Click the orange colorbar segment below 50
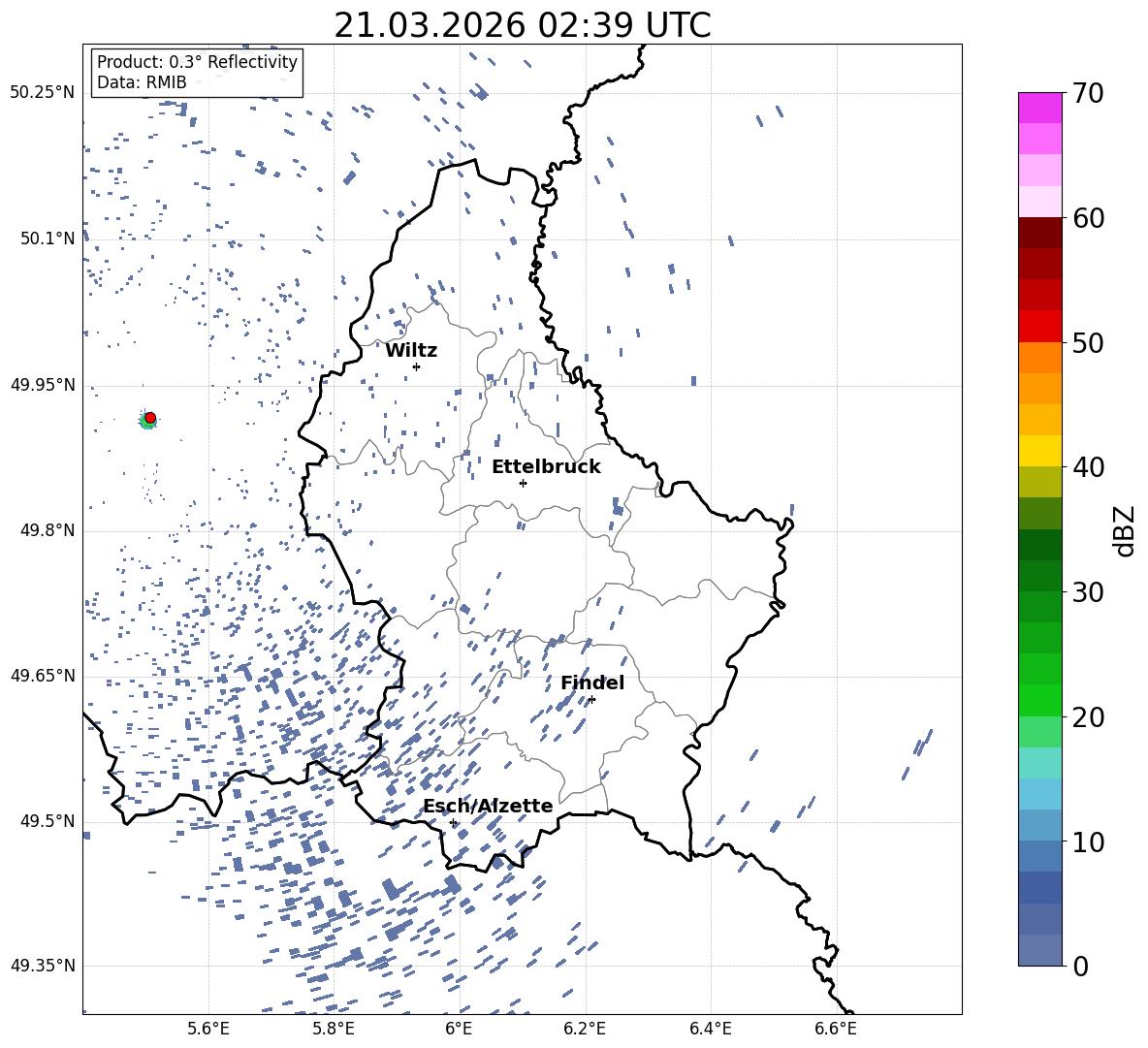This screenshot has width=1148, height=1048. (x=1040, y=357)
